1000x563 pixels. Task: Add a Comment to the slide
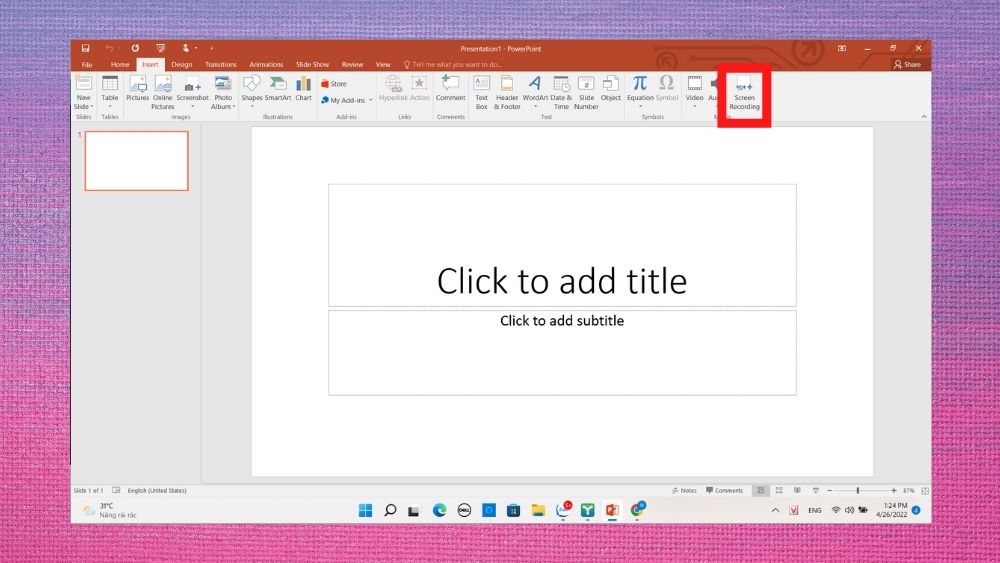click(x=450, y=89)
